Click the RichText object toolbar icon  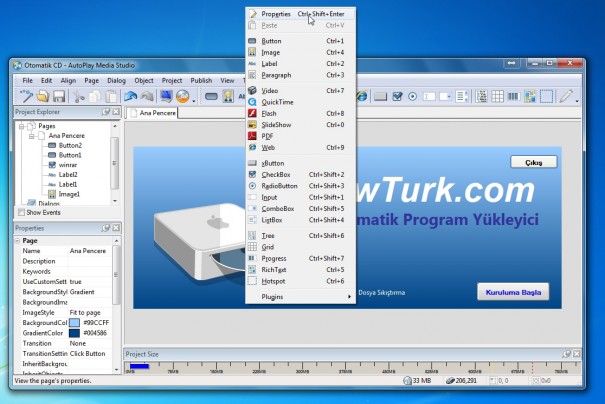pos(530,96)
